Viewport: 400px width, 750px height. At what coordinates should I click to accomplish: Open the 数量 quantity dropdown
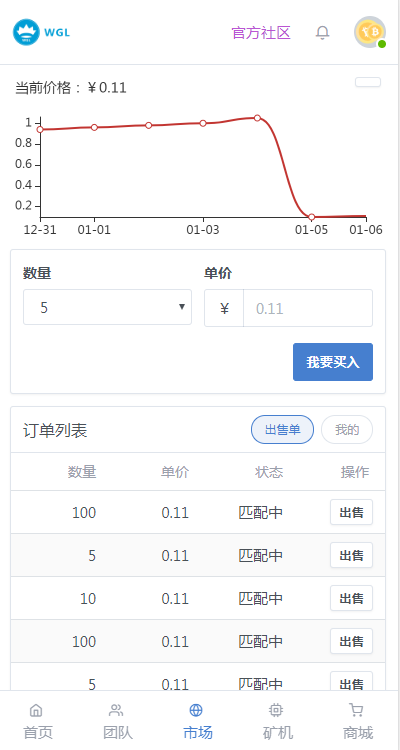point(107,307)
